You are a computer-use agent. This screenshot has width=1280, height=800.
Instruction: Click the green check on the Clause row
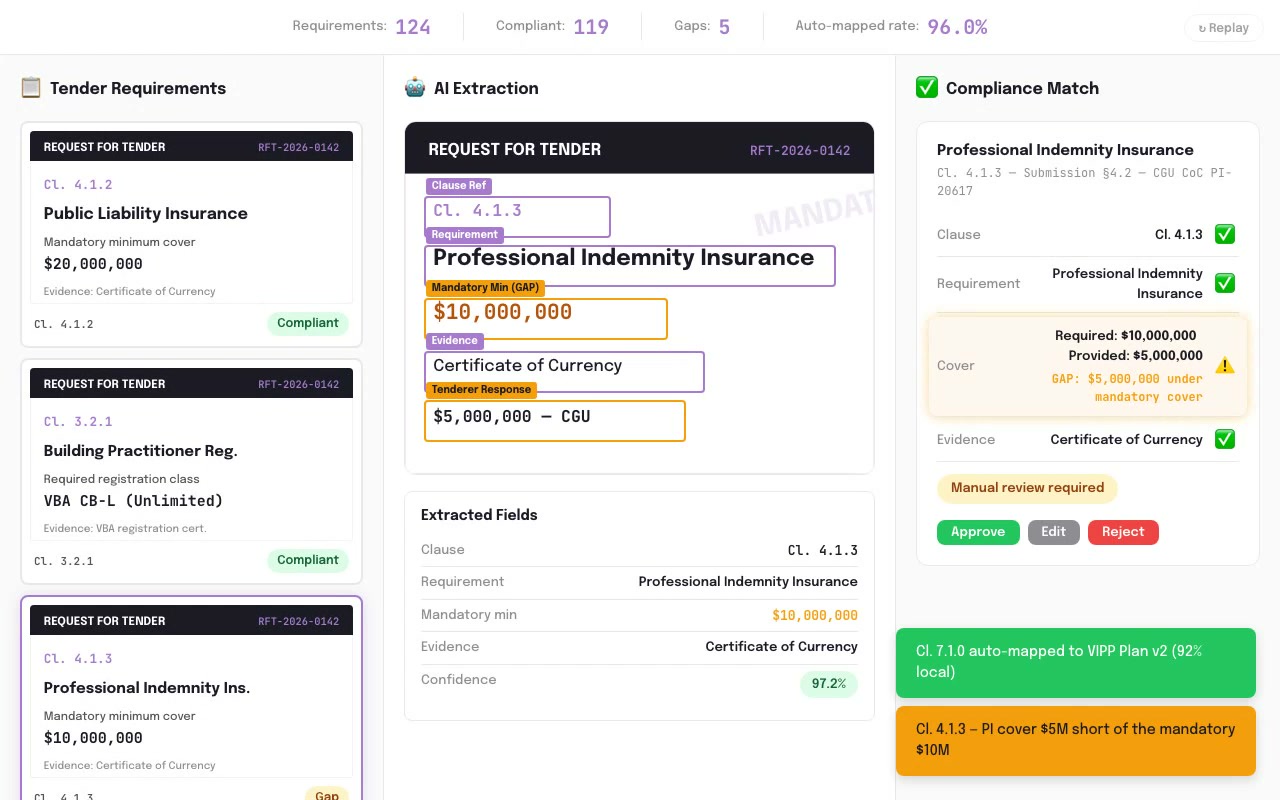pos(1225,234)
